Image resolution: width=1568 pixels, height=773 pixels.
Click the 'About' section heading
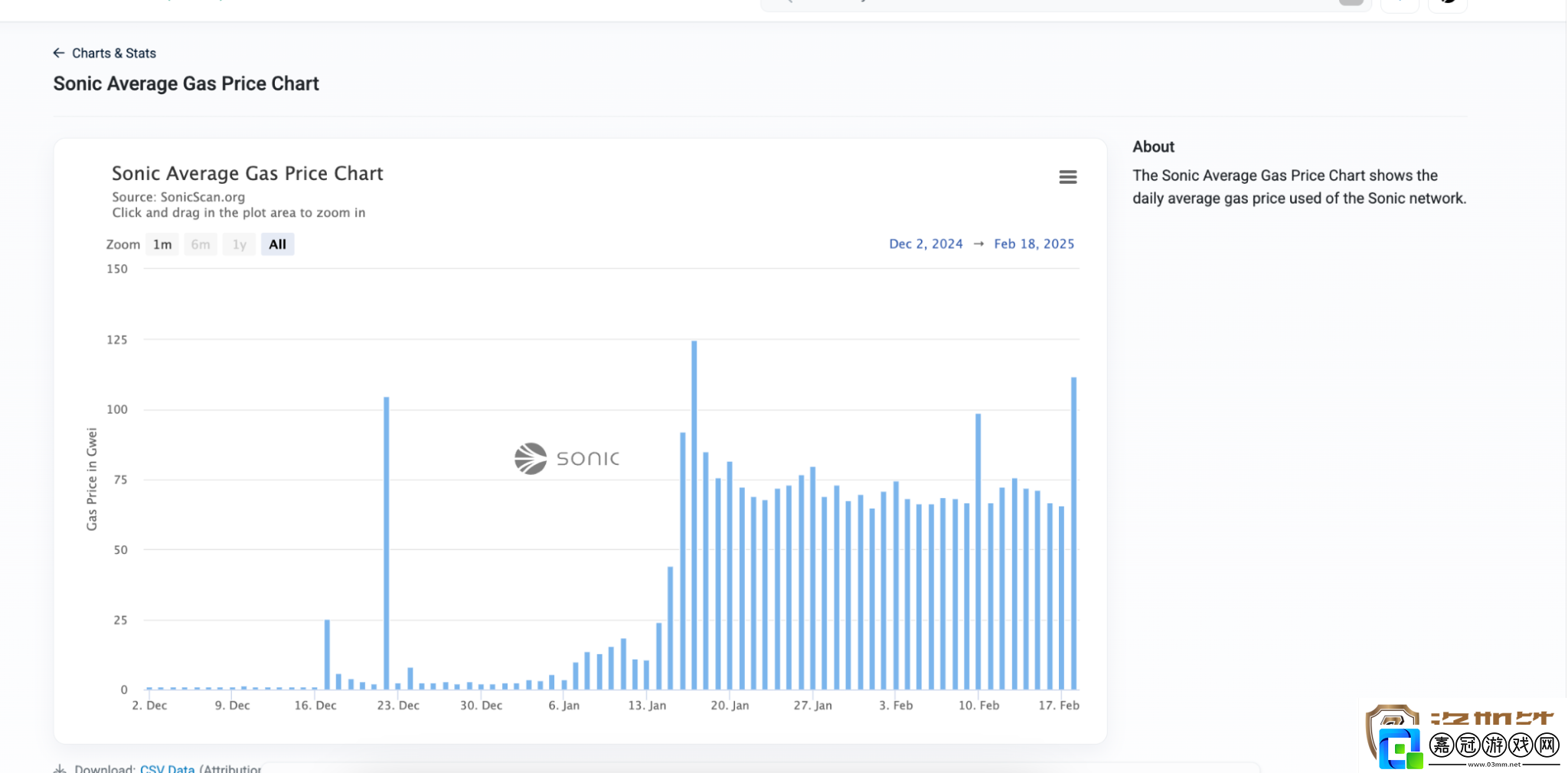point(1153,146)
